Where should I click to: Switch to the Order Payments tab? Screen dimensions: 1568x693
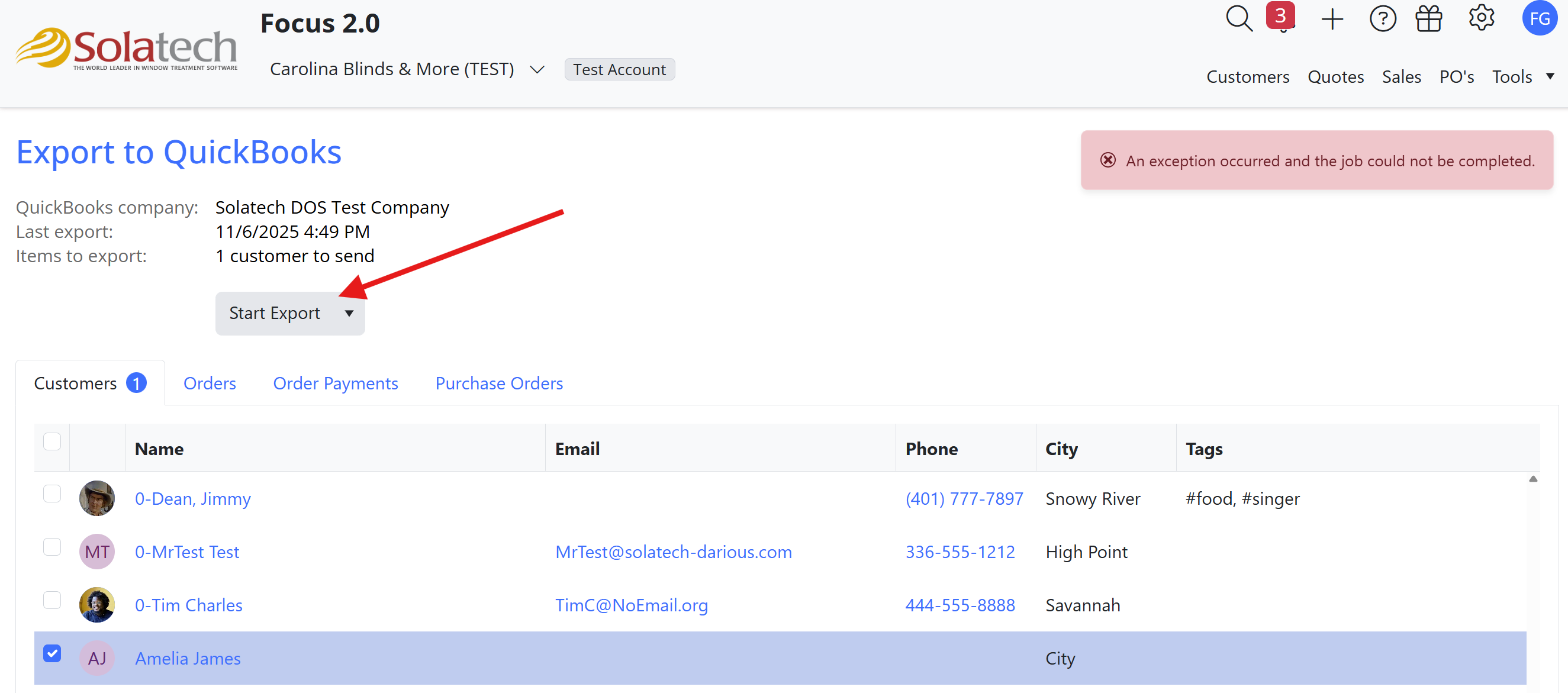click(x=336, y=383)
